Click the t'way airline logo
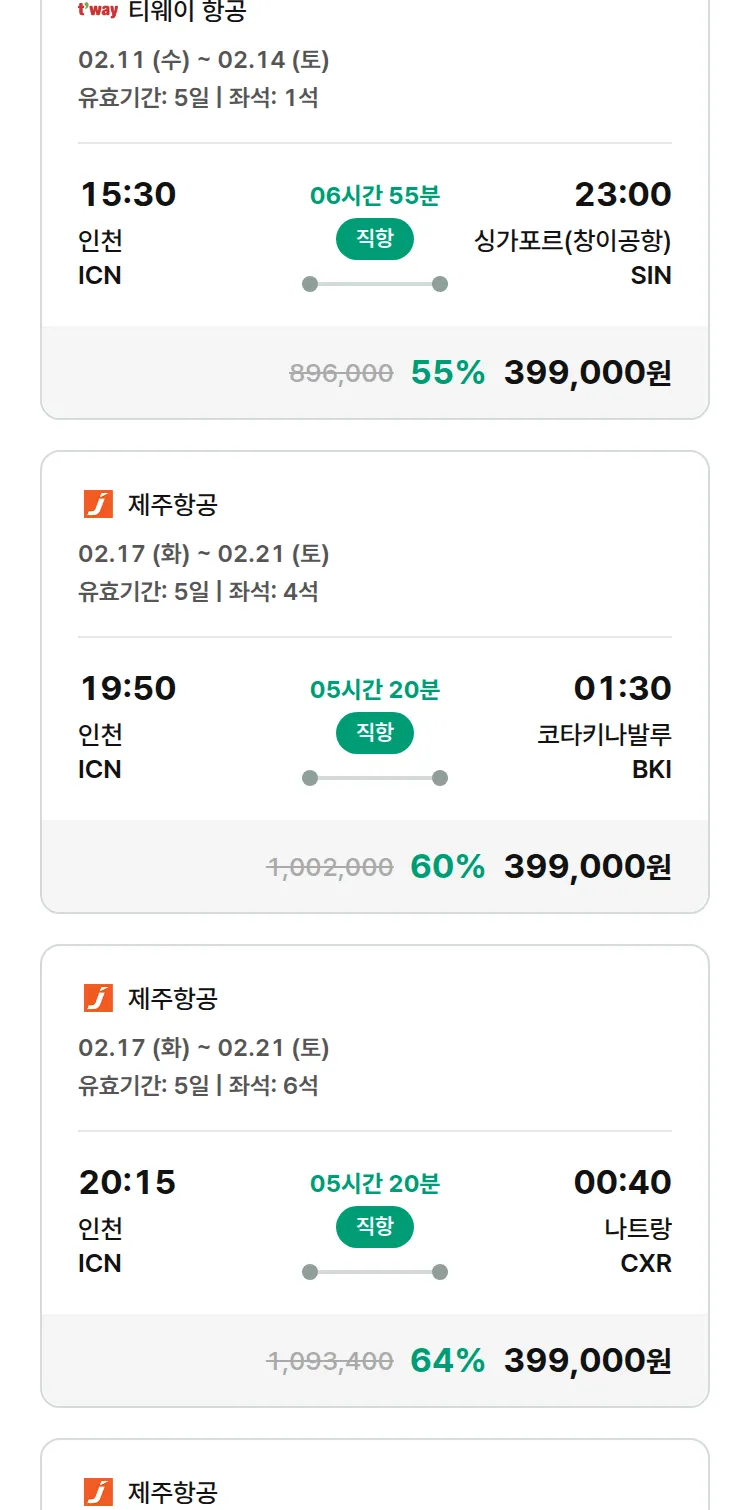The image size is (750, 1510). pos(98,11)
